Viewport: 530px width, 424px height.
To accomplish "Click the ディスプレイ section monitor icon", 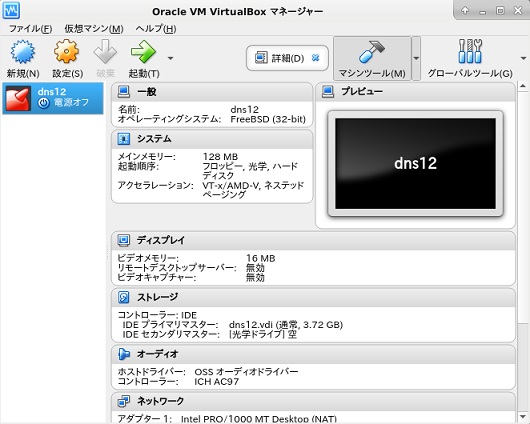I will point(123,240).
